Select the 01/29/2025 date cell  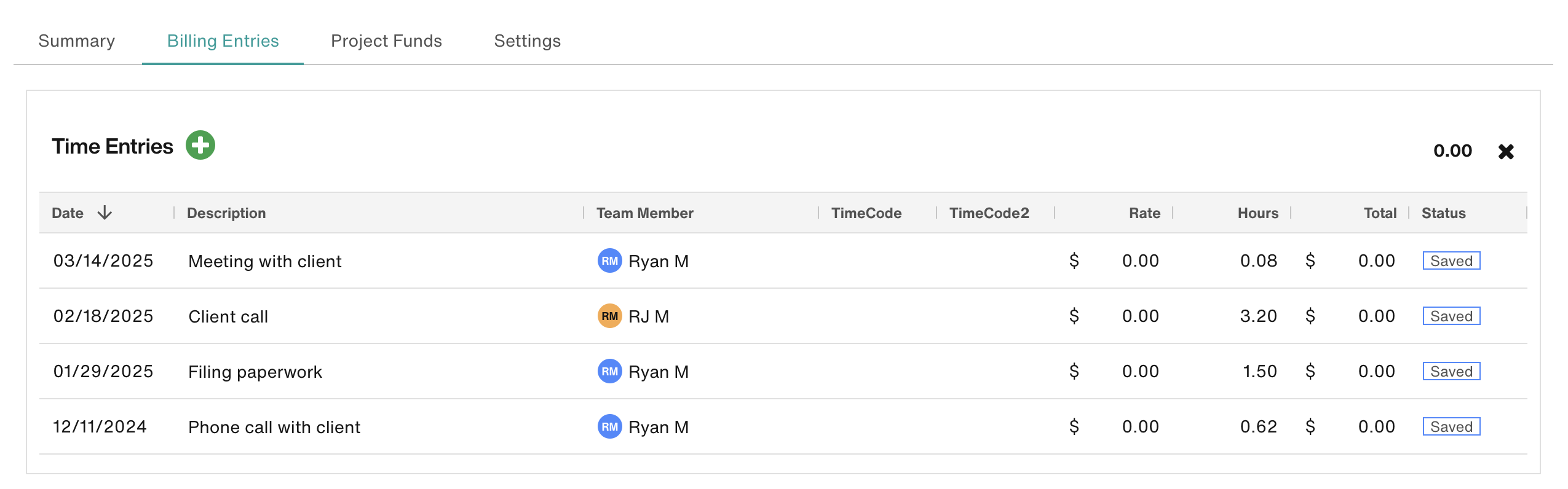(103, 371)
